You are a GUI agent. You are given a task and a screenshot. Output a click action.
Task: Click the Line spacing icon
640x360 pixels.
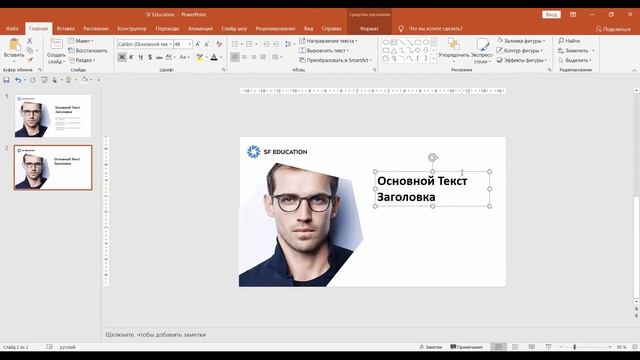coord(288,44)
